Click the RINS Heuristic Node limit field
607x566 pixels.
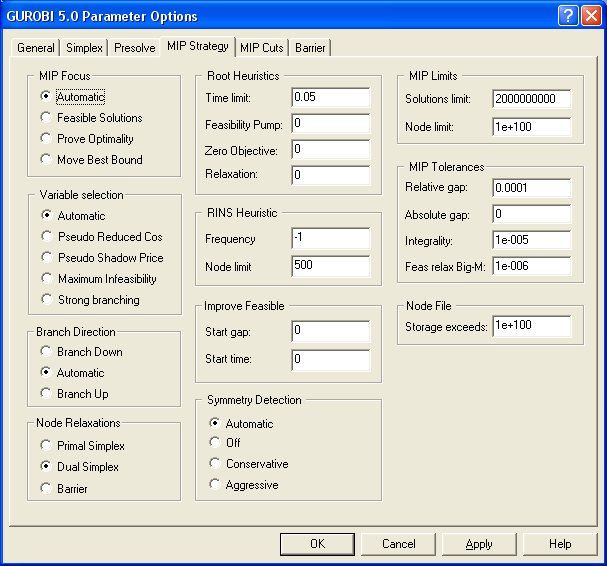pos(331,266)
